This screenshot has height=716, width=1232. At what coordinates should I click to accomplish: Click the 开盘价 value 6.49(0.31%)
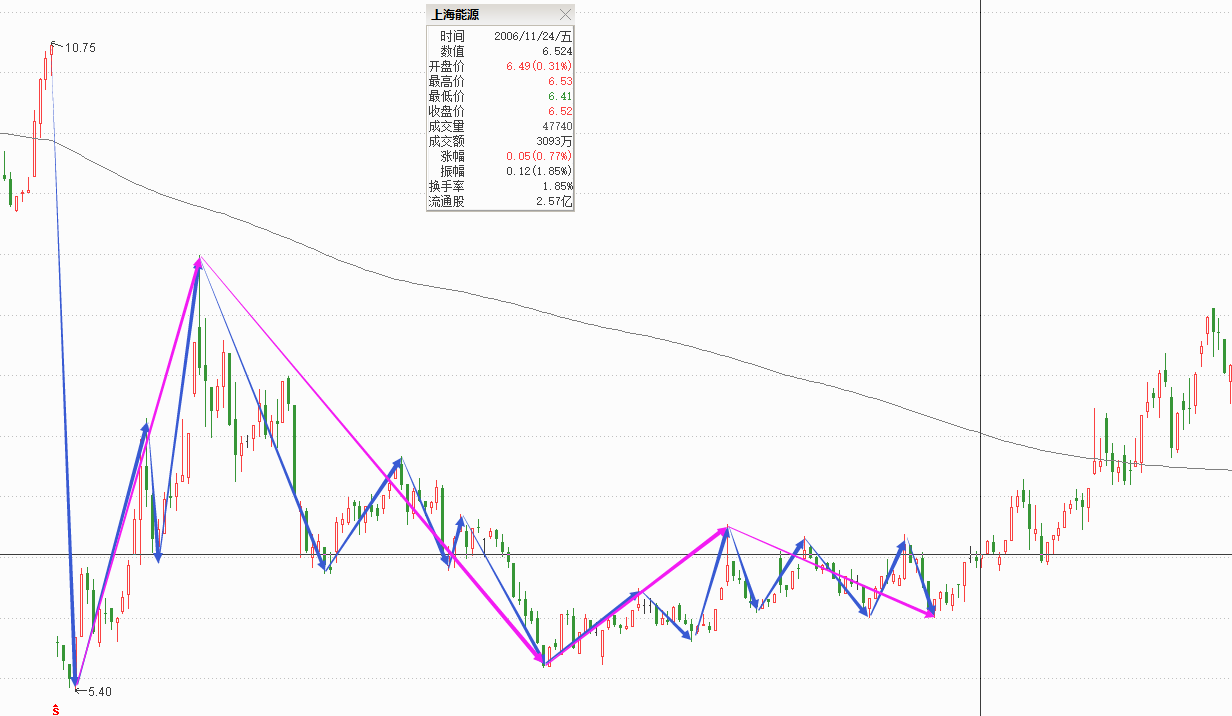[539, 66]
